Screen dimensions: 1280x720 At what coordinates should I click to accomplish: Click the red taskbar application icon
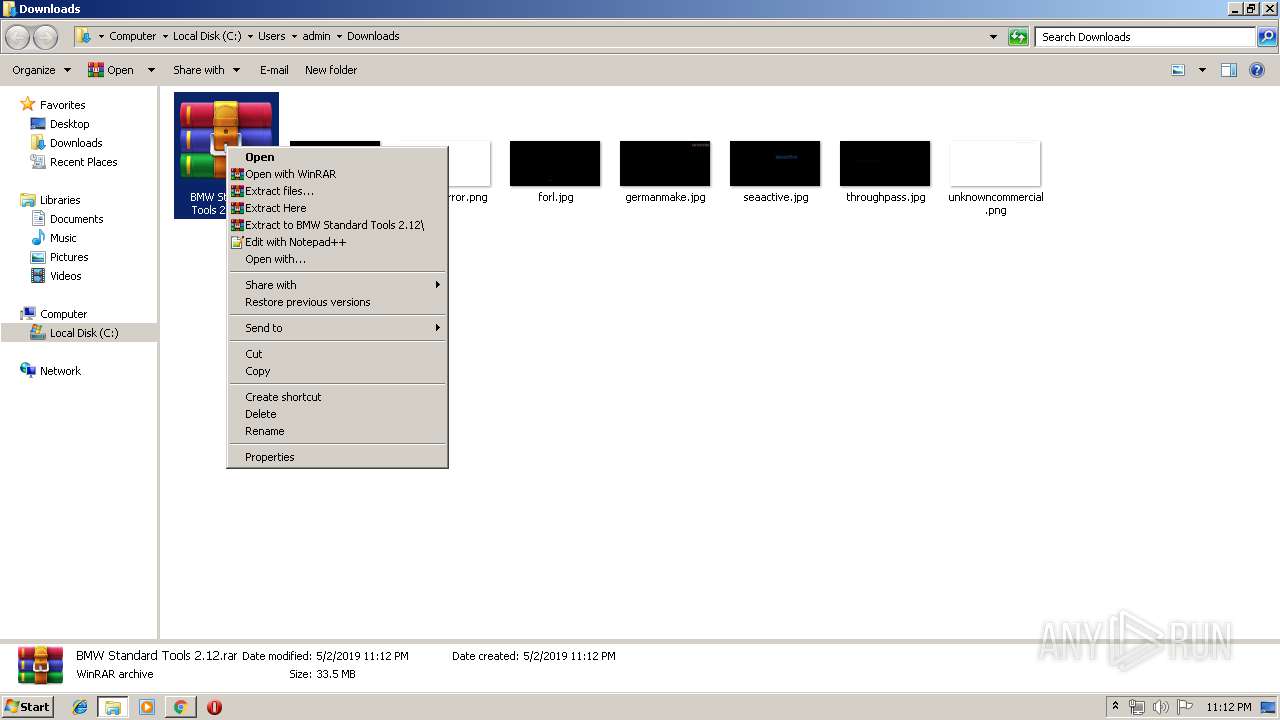214,707
